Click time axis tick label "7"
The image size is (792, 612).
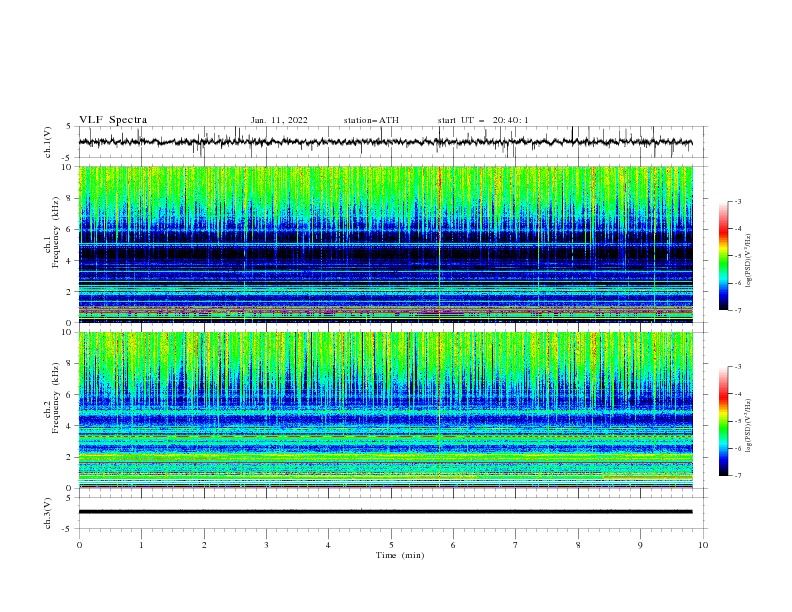(516, 545)
